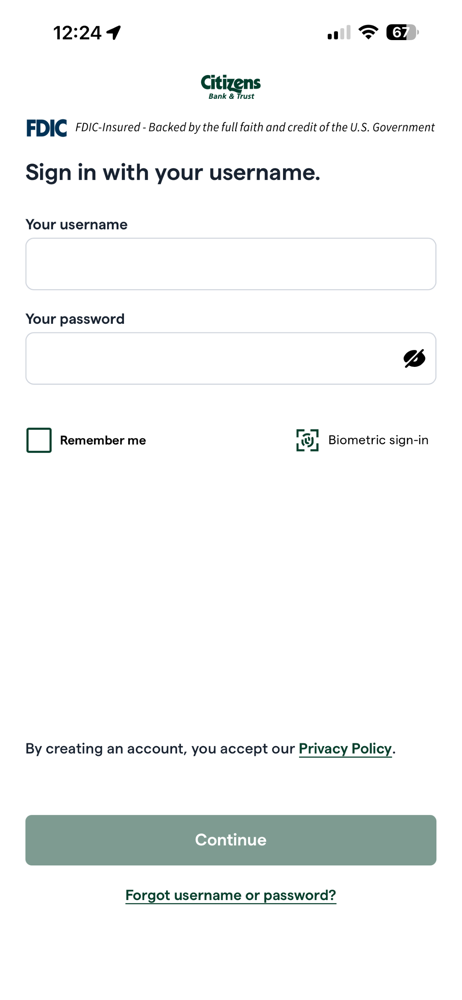Tap the biometric face scan icon
The width and height of the screenshot is (462, 1000).
pyautogui.click(x=307, y=440)
